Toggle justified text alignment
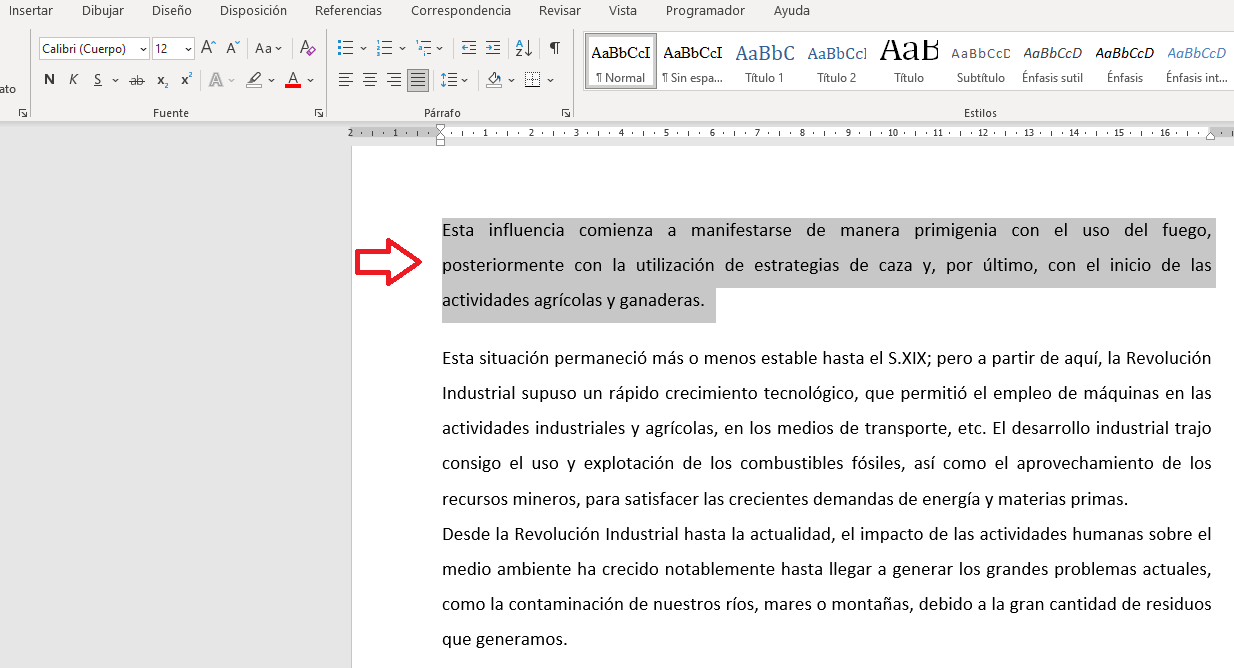The width and height of the screenshot is (1234, 668). [417, 80]
